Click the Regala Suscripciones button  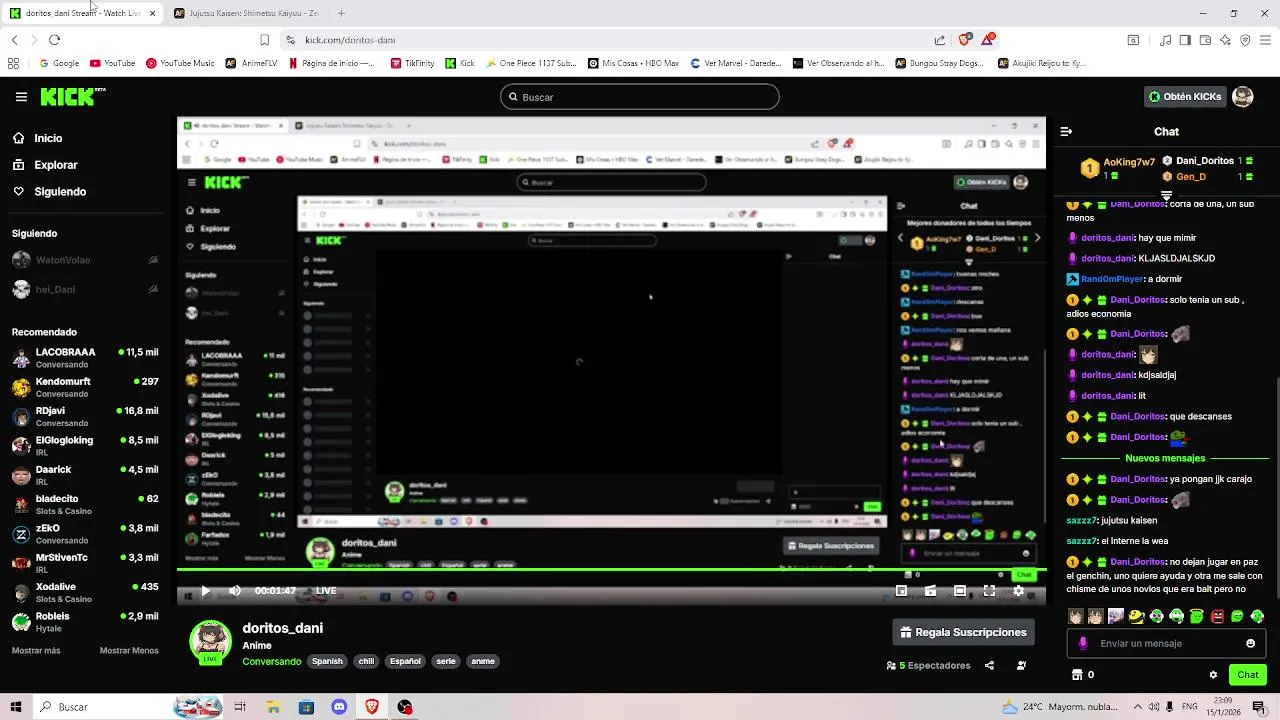(963, 632)
